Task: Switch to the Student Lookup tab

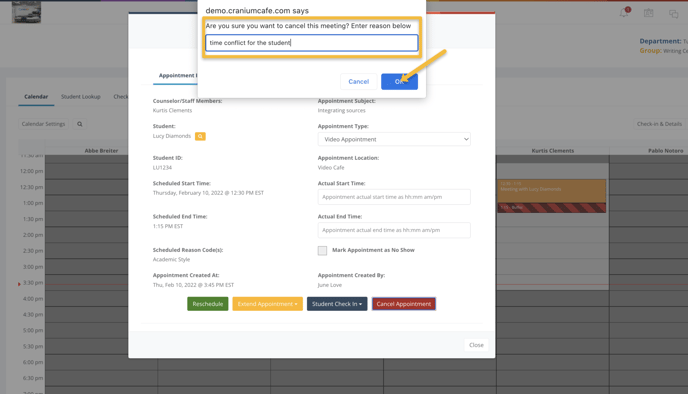Action: pyautogui.click(x=81, y=97)
